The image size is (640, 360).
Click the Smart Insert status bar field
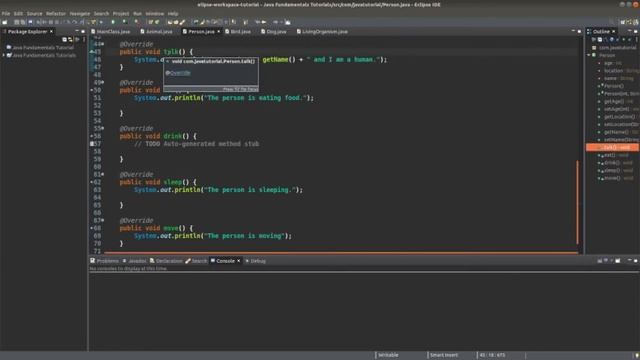[x=444, y=355]
